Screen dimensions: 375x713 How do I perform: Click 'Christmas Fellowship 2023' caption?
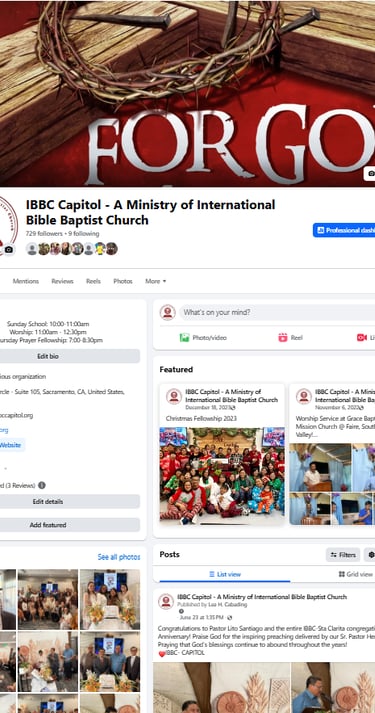[201, 418]
